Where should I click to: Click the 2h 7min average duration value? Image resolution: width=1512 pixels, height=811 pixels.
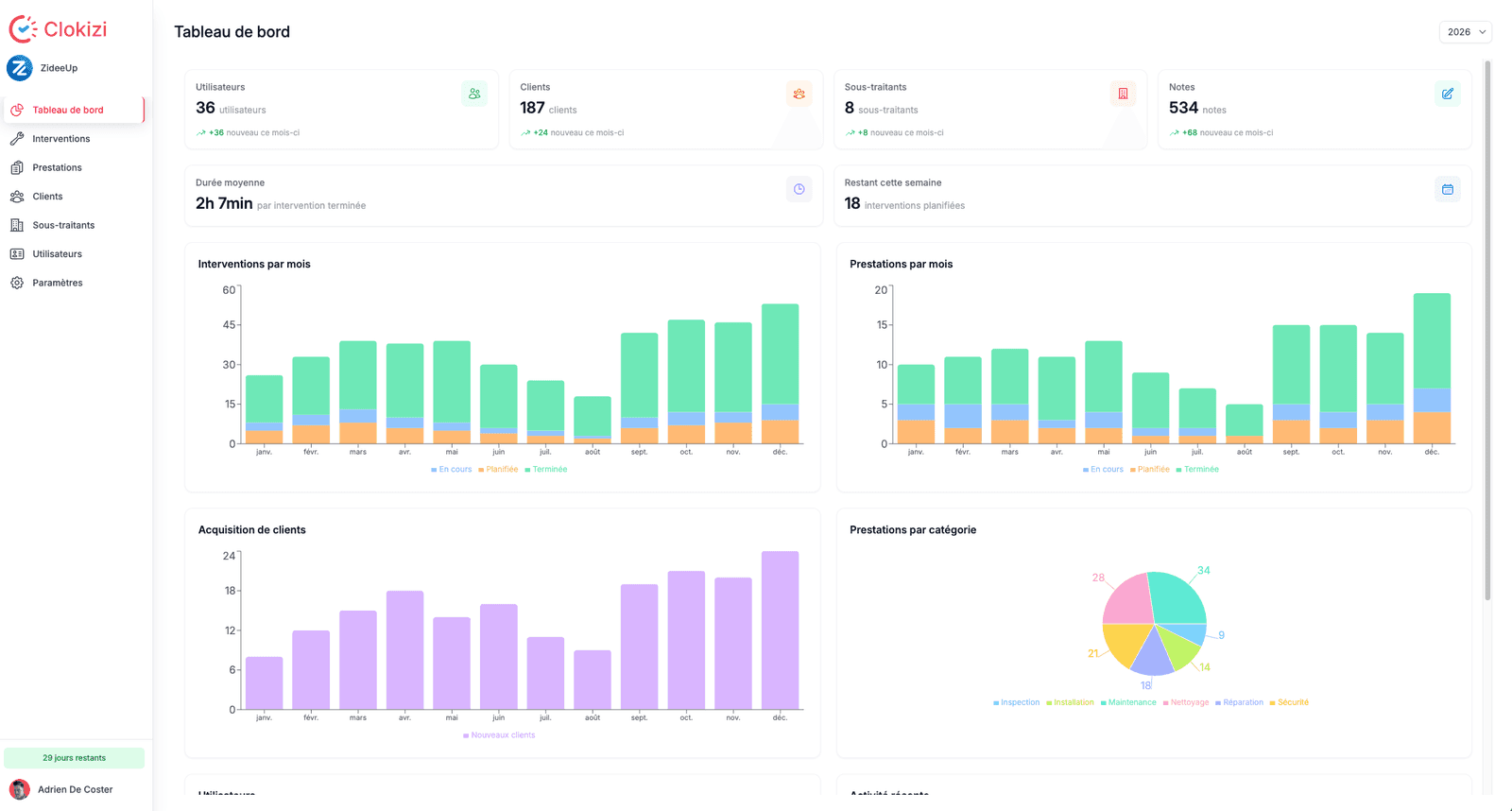(x=224, y=203)
